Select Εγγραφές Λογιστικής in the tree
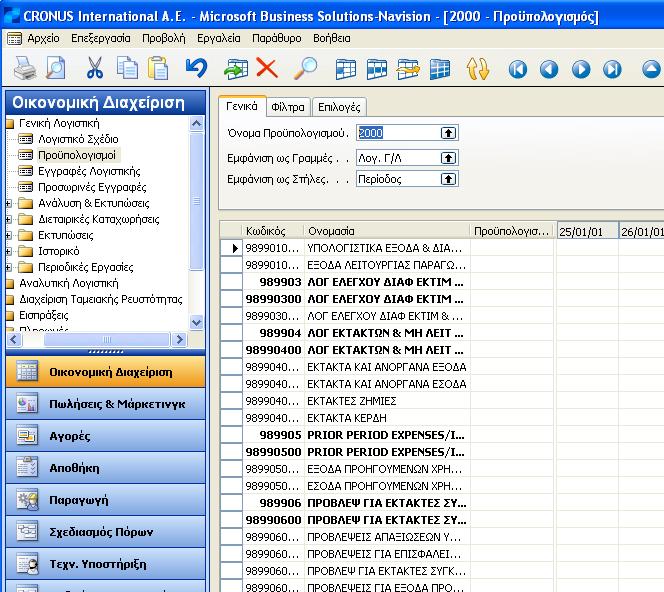The height and width of the screenshot is (592, 664). tap(89, 171)
